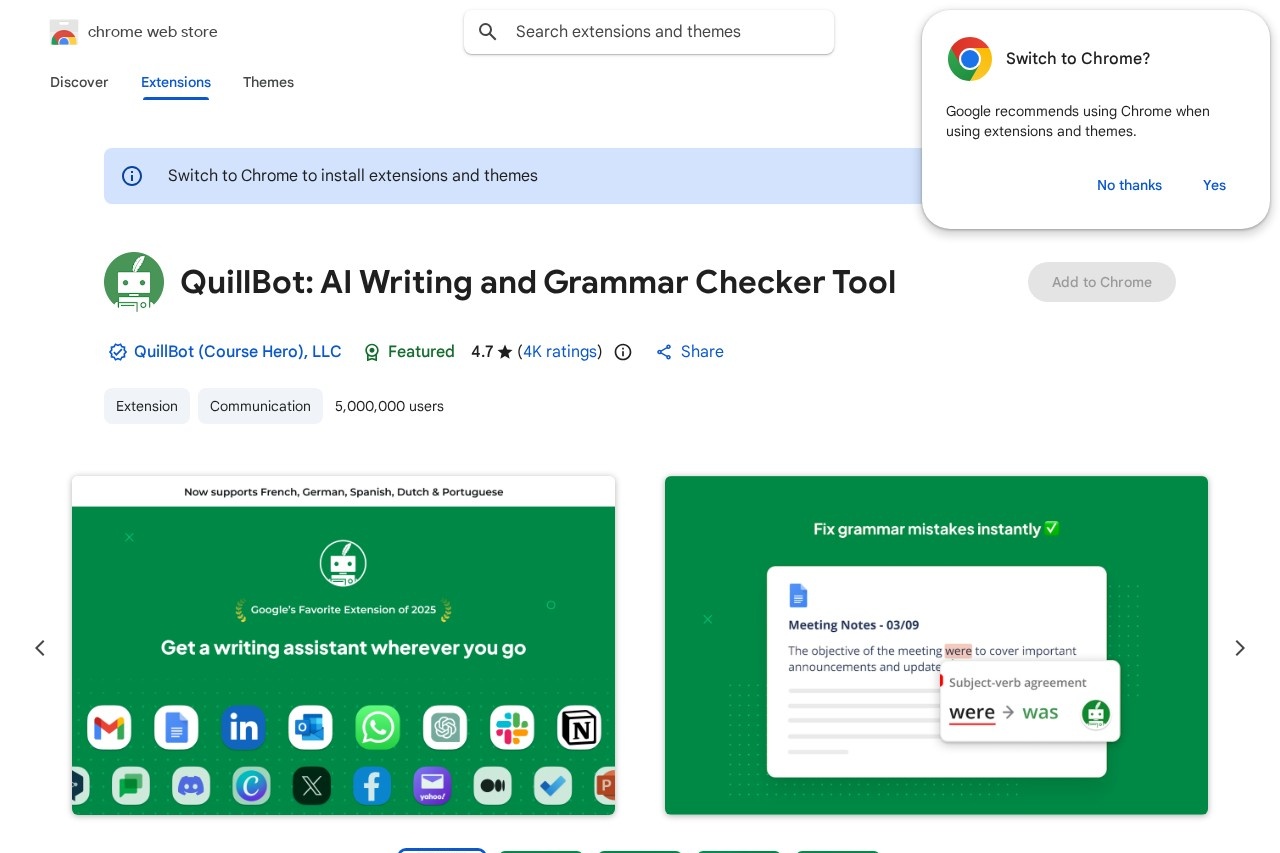The width and height of the screenshot is (1280, 853).
Task: Open the Discover tab
Action: click(79, 82)
